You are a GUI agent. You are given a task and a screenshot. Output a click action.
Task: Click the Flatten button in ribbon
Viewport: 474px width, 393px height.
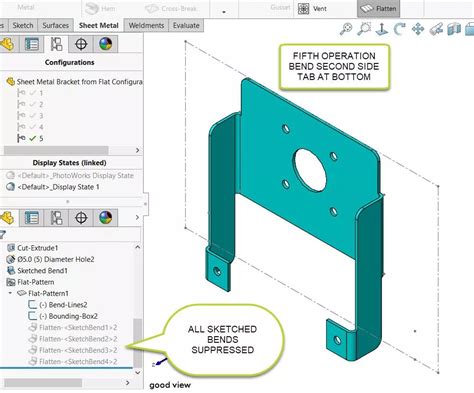tap(378, 9)
